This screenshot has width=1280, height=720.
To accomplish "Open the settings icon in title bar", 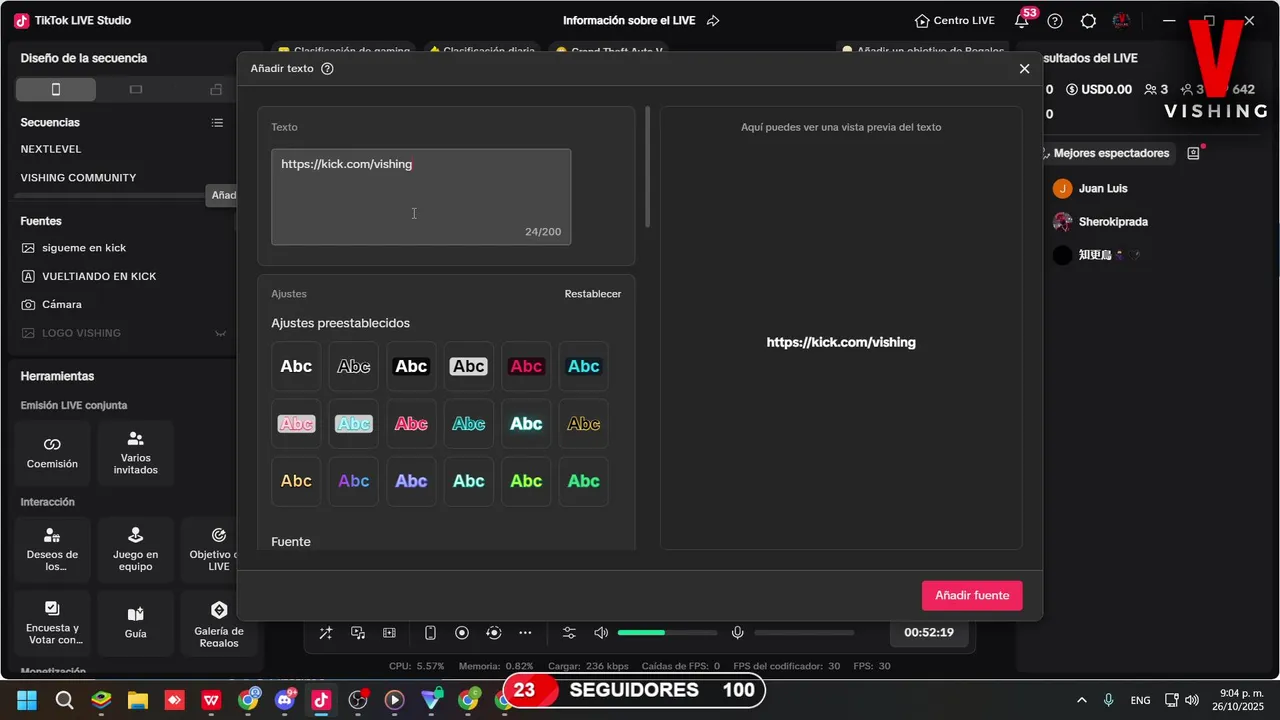I will coord(1089,21).
